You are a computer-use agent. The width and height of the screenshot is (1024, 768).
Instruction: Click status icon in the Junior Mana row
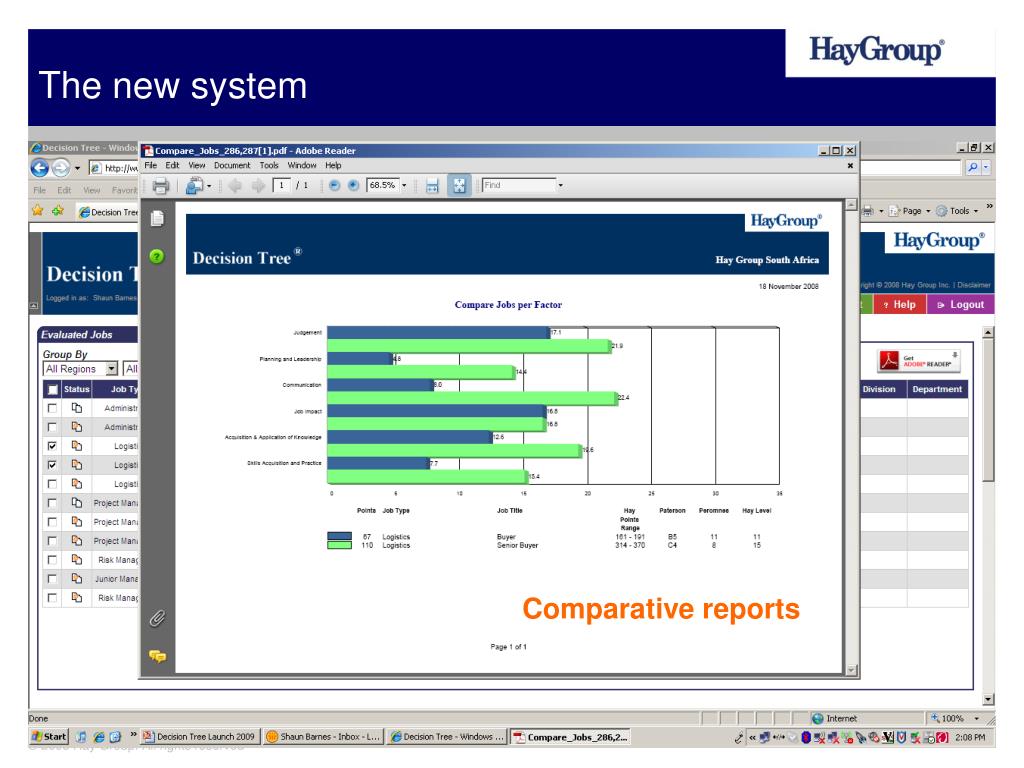pyautogui.click(x=77, y=579)
